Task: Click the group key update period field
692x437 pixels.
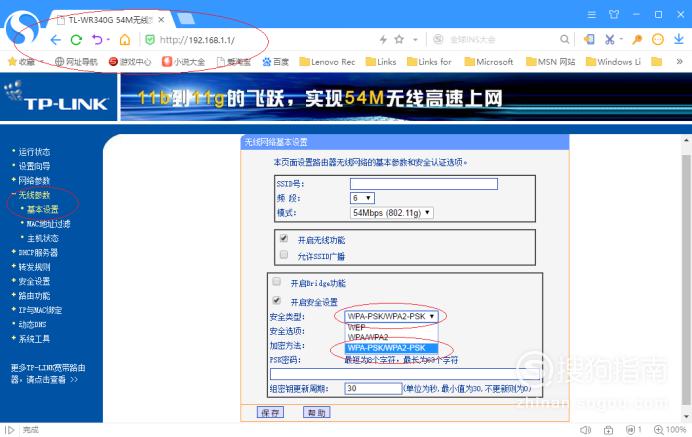Action: pos(373,388)
